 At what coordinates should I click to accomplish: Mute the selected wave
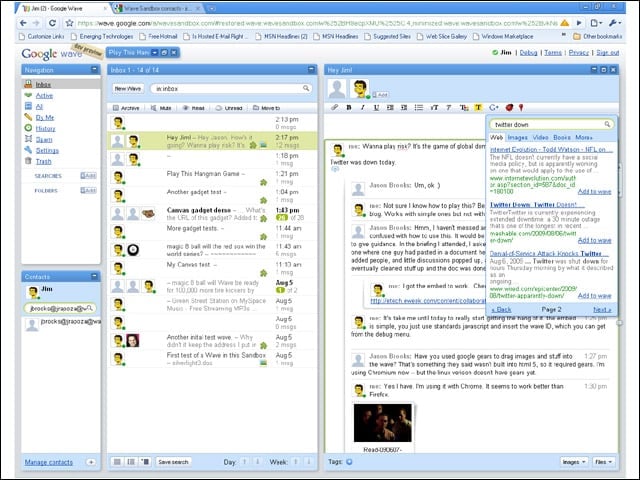click(x=161, y=108)
